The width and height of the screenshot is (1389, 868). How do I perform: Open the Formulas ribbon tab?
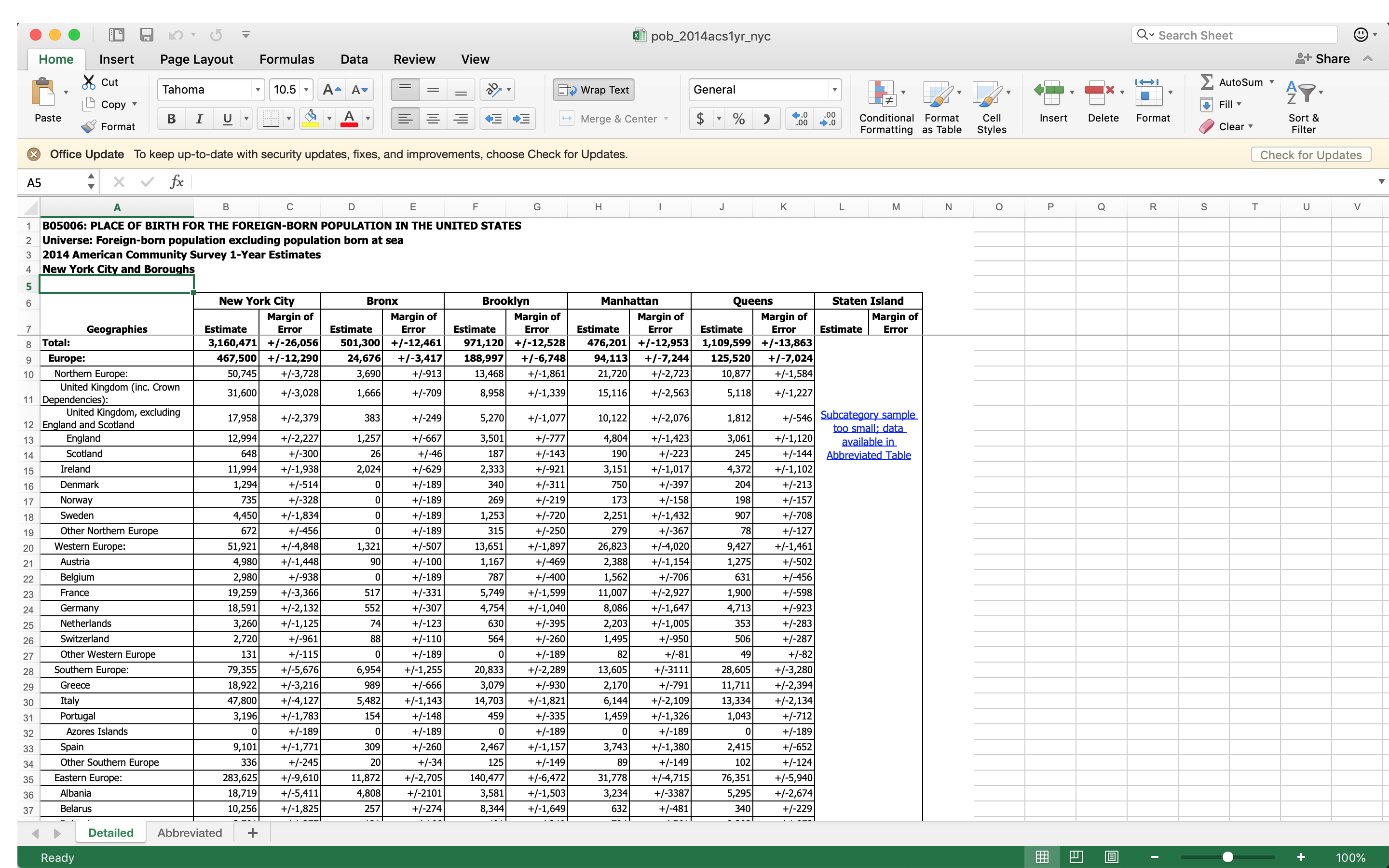286,59
